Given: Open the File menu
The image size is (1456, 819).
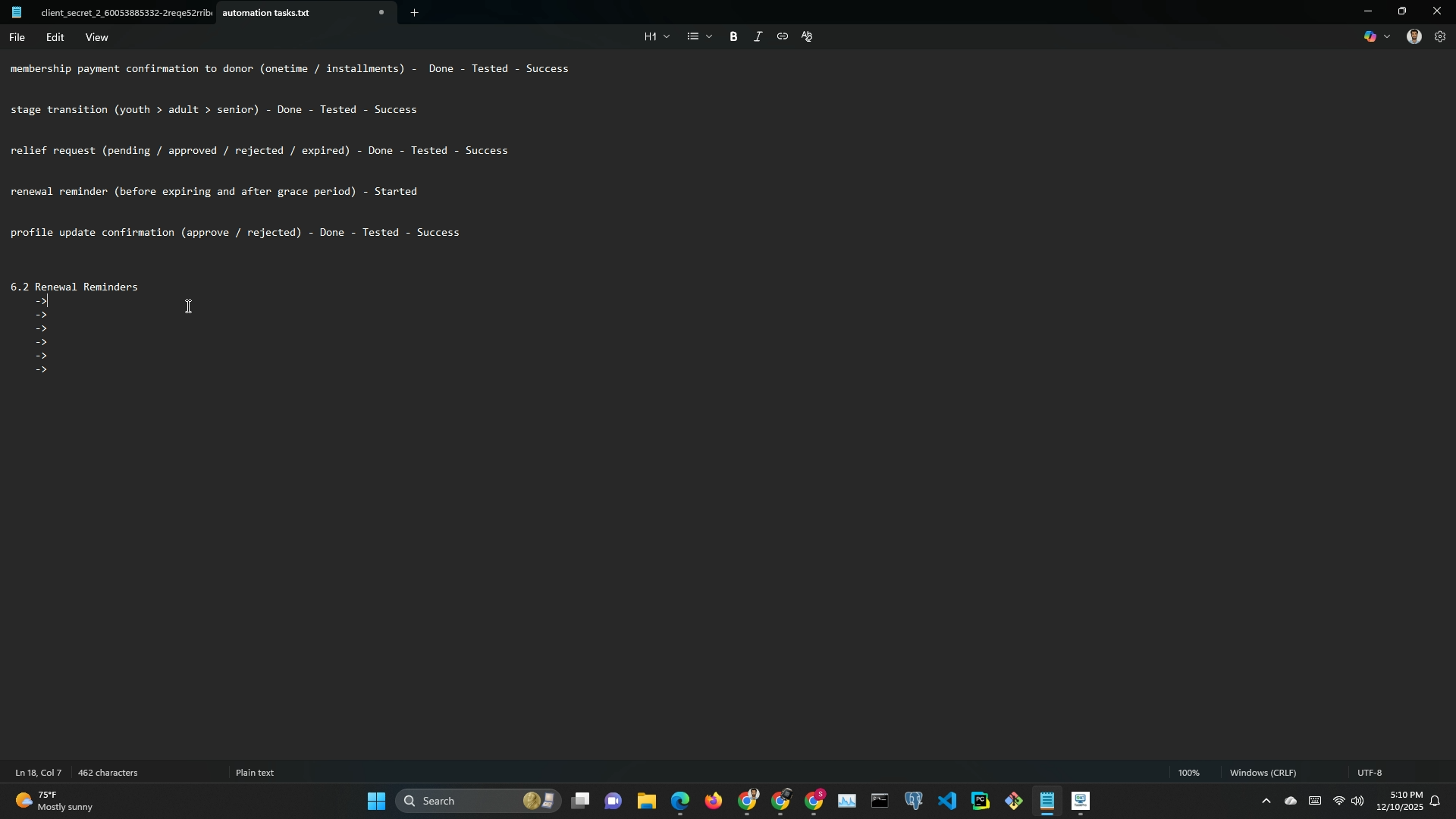Looking at the screenshot, I should tap(17, 37).
